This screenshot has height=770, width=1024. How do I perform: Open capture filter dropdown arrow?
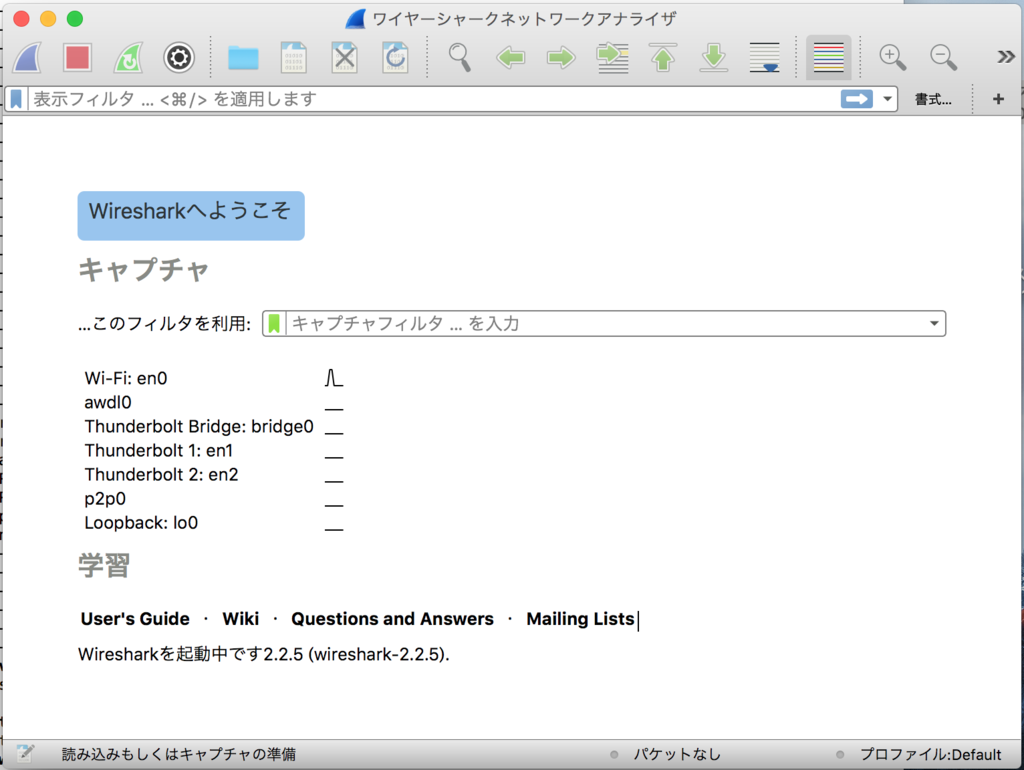click(934, 323)
